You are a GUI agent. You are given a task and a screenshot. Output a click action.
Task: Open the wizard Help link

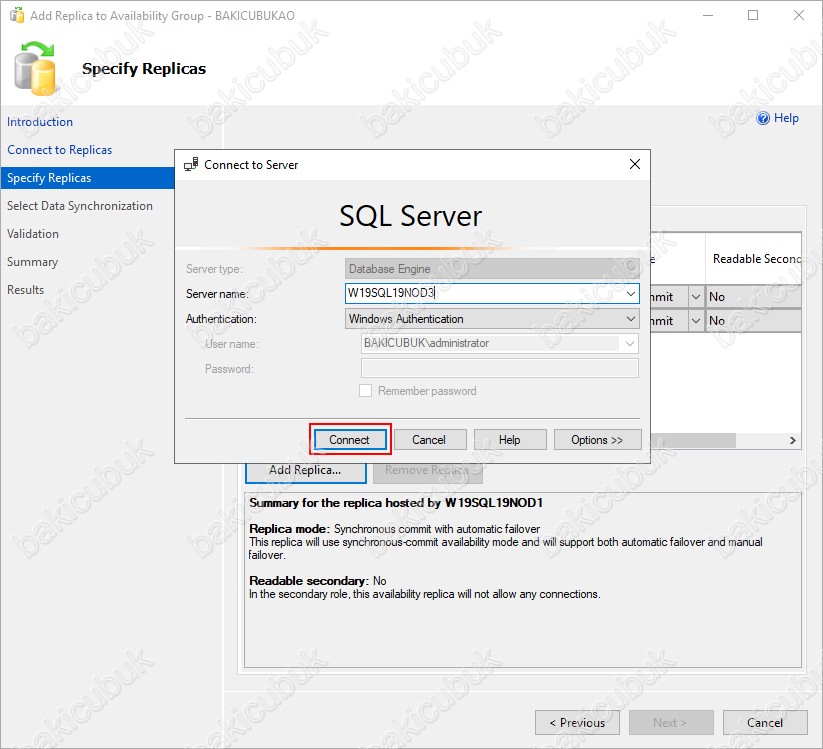coord(786,118)
